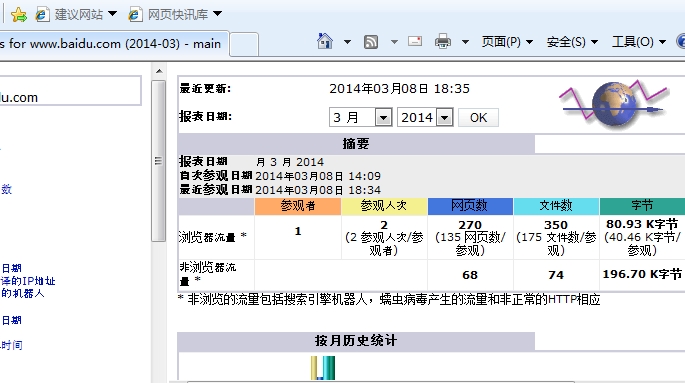685x383 pixels.
Task: Open the 工具(O) menu
Action: pos(639,42)
